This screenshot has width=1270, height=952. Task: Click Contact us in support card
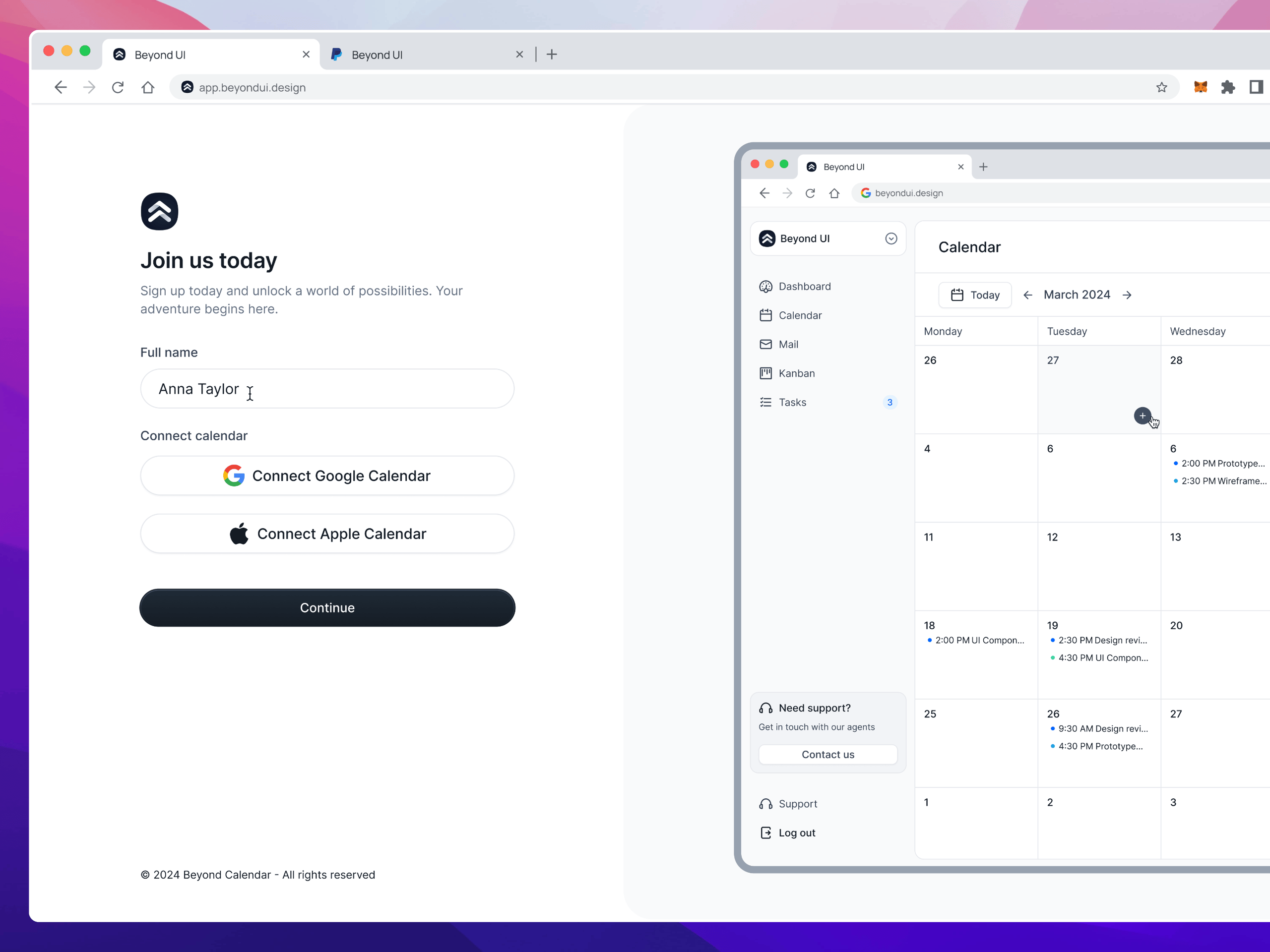point(828,755)
